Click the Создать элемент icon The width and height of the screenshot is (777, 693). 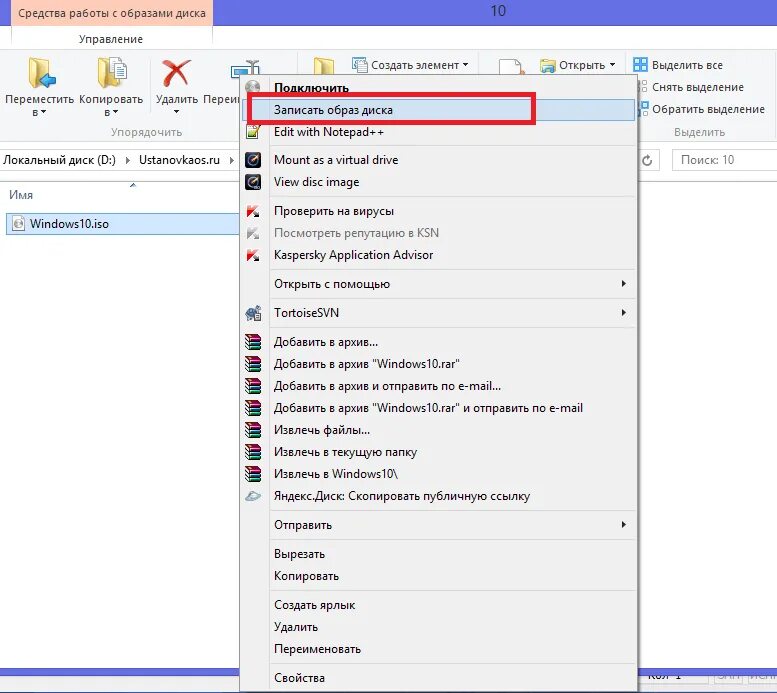[359, 64]
